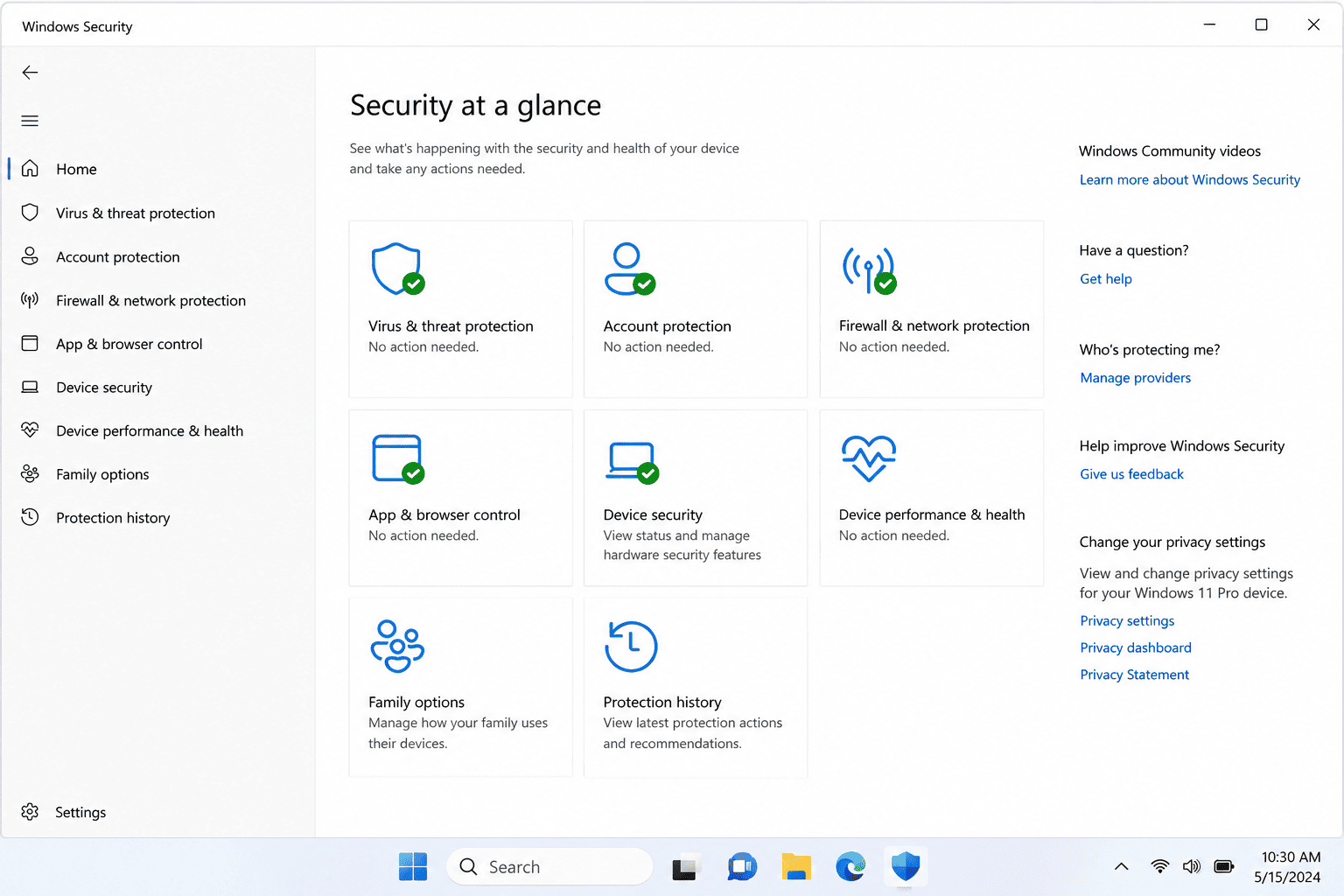Screen dimensions: 1344x896
Task: Click the window icon beside App & browser control in sidebar
Action: [x=30, y=343]
